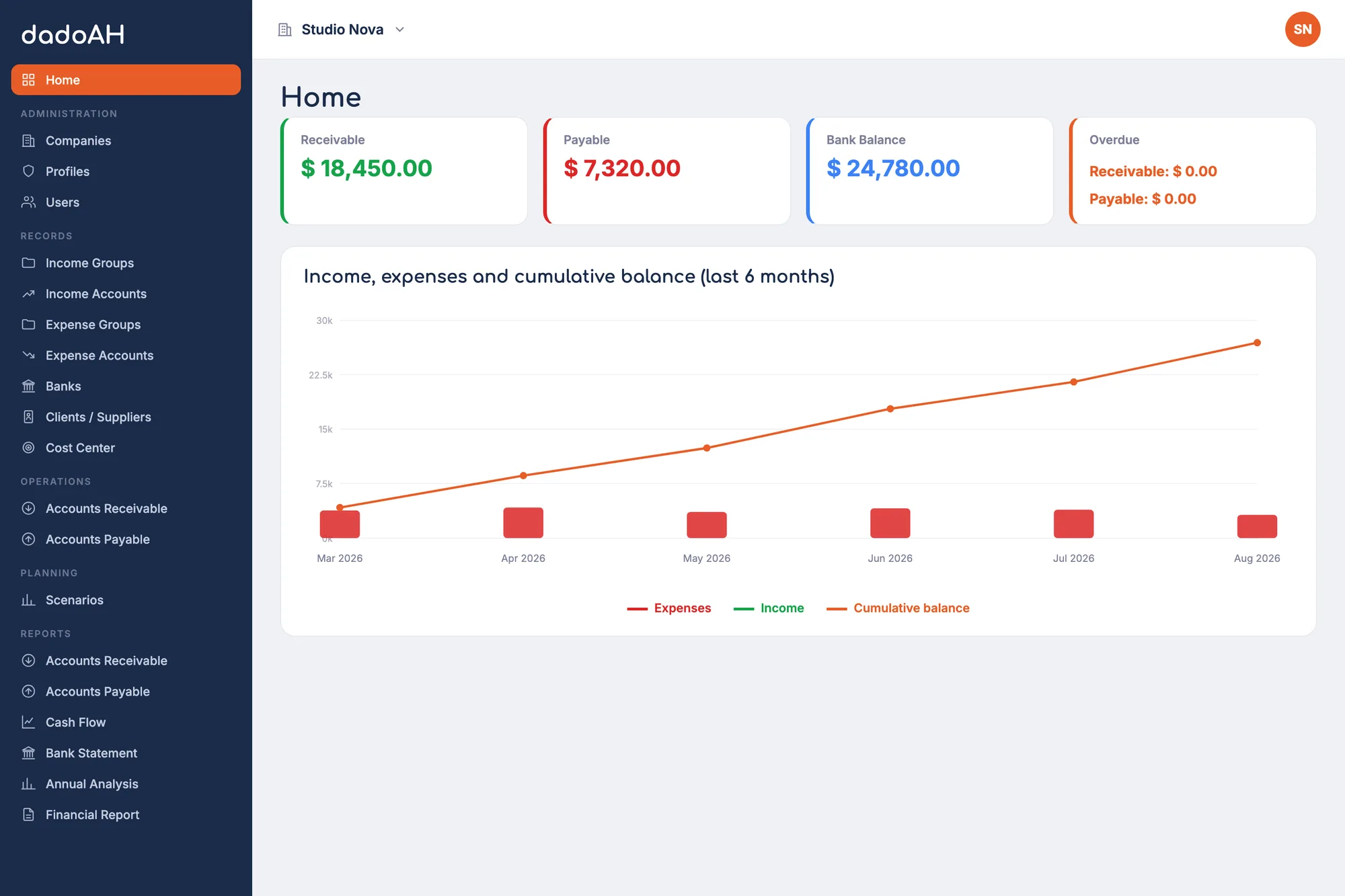
Task: Click the Scenarios bar chart icon
Action: [28, 600]
